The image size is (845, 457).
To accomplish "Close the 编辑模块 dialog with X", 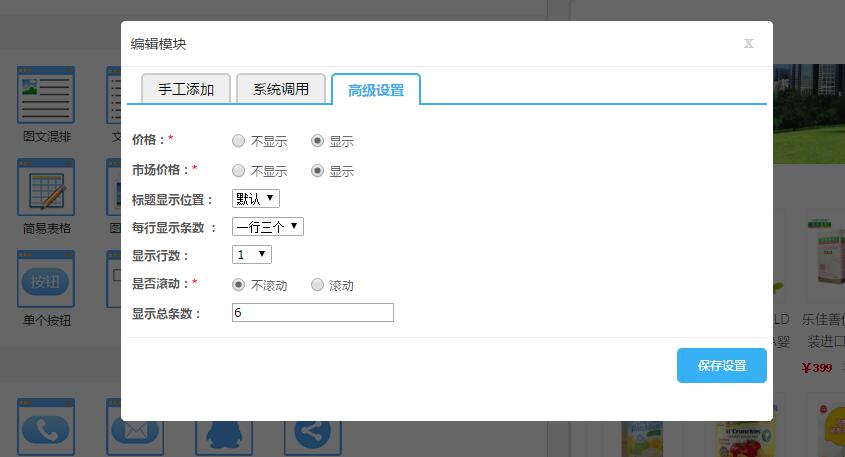I will point(748,43).
